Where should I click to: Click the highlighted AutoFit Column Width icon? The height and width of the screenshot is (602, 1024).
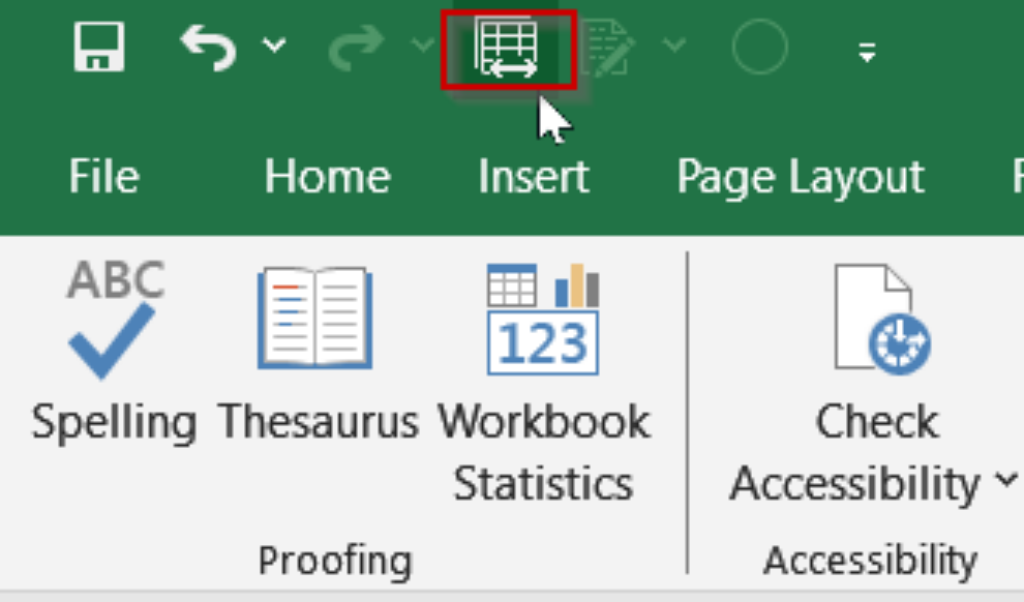pos(506,46)
